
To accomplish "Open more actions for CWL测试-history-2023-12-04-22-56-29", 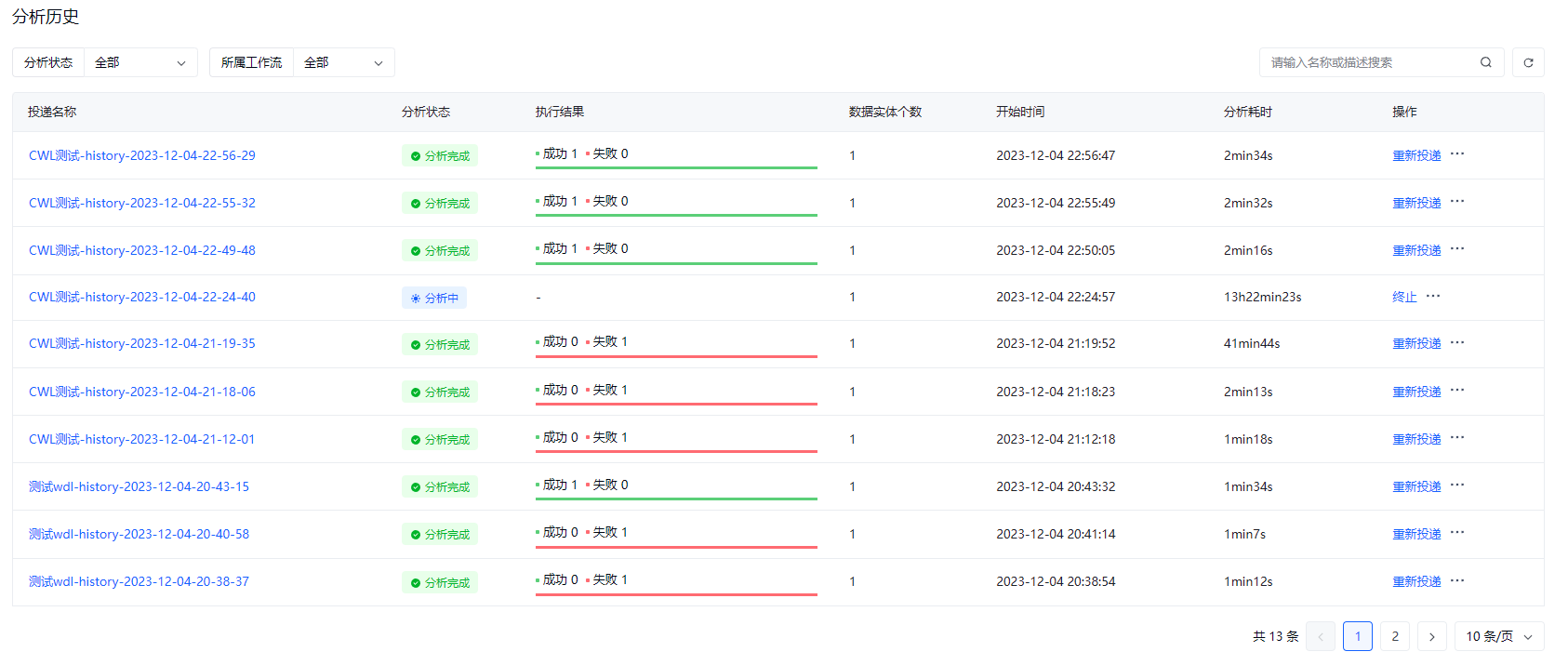I will tap(1457, 154).
